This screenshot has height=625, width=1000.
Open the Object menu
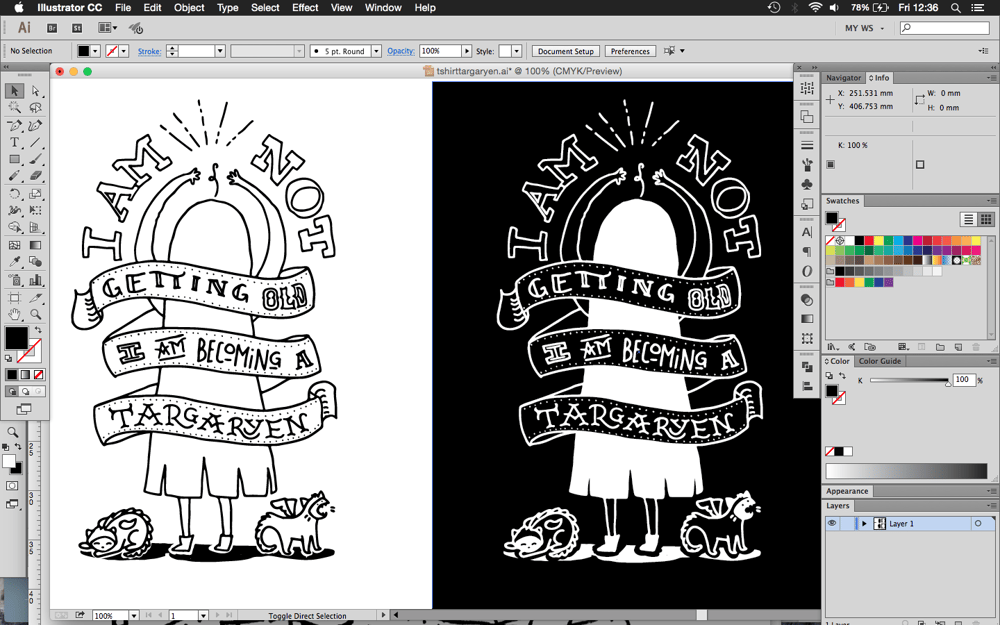(189, 8)
